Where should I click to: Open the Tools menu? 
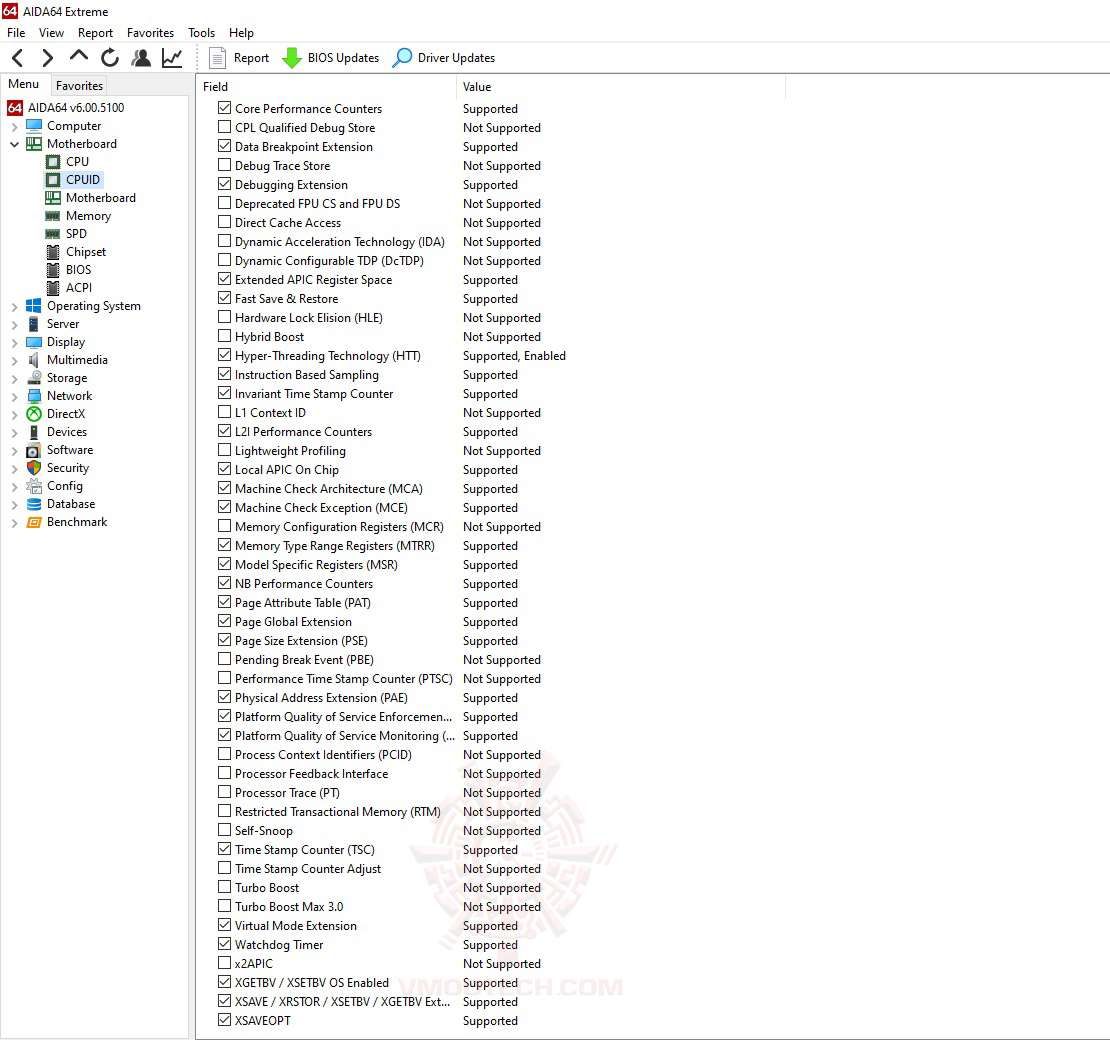(x=201, y=33)
